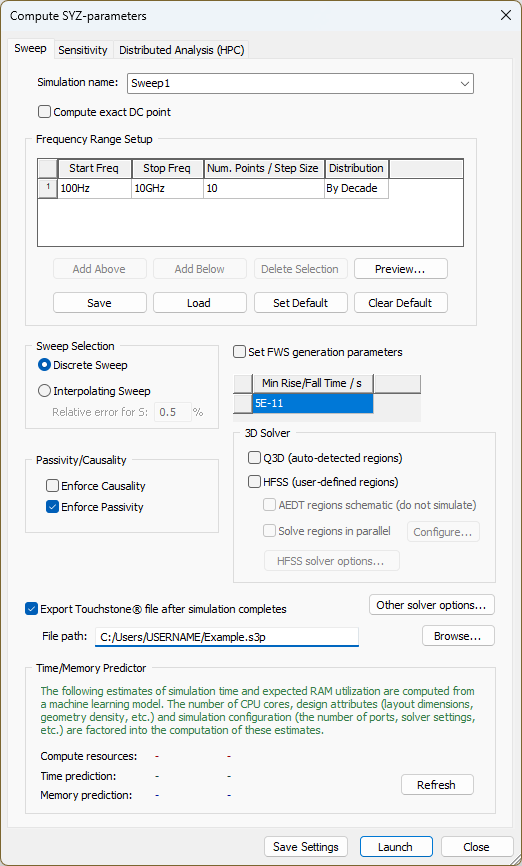Select the Stop Freq cell 10GHz
This screenshot has width=522, height=866.
tap(167, 188)
